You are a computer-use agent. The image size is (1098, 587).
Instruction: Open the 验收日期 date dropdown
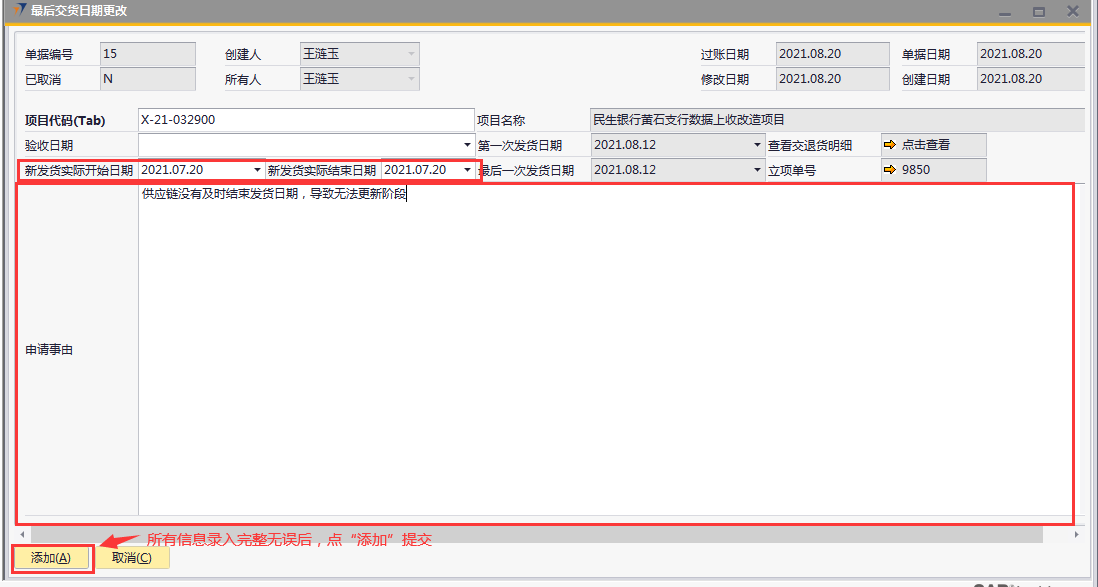(467, 145)
